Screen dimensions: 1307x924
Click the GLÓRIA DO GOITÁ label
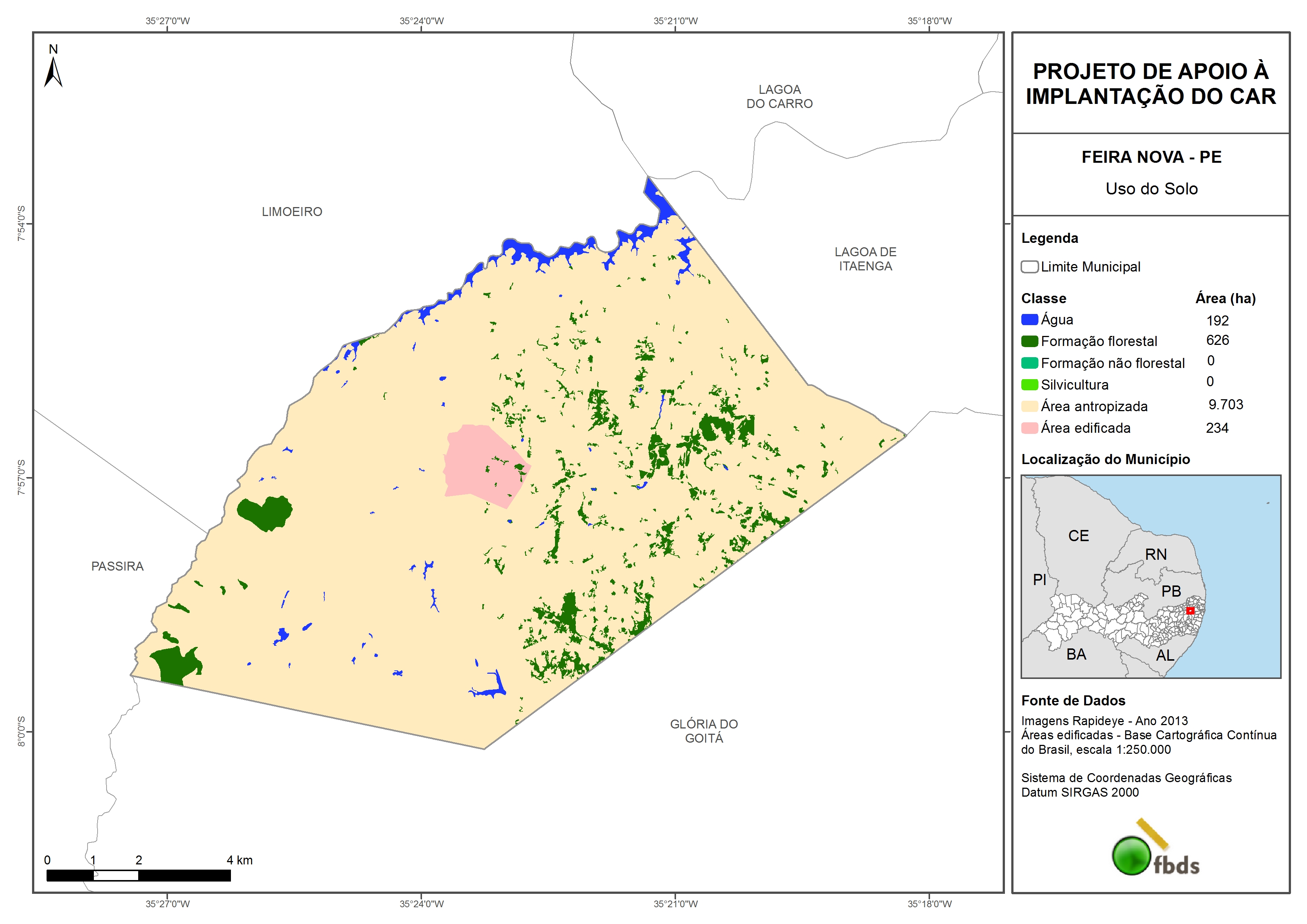pyautogui.click(x=704, y=731)
